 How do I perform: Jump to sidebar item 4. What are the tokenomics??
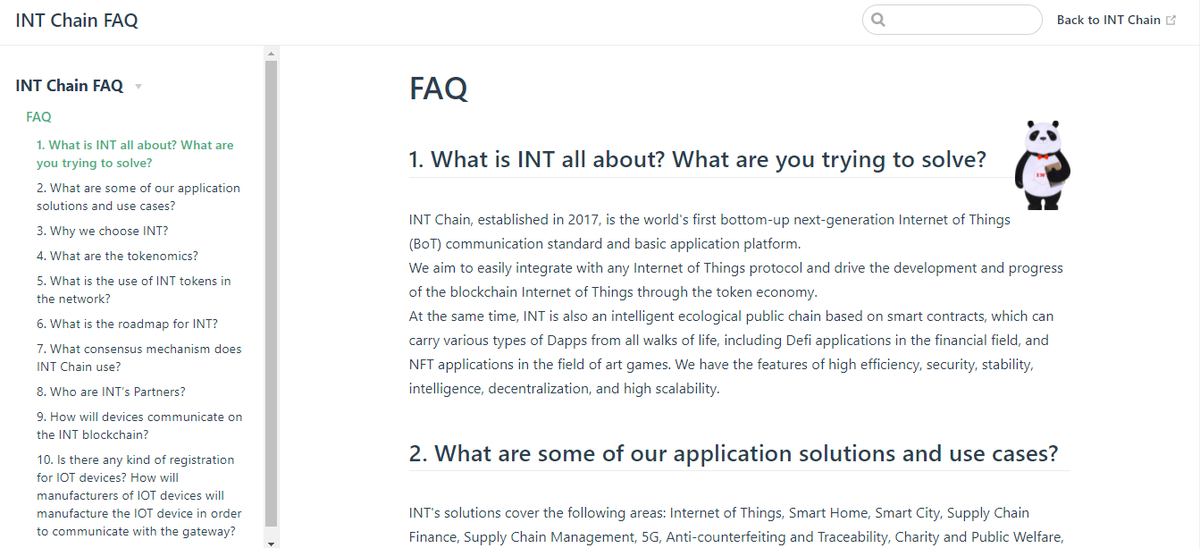click(117, 256)
